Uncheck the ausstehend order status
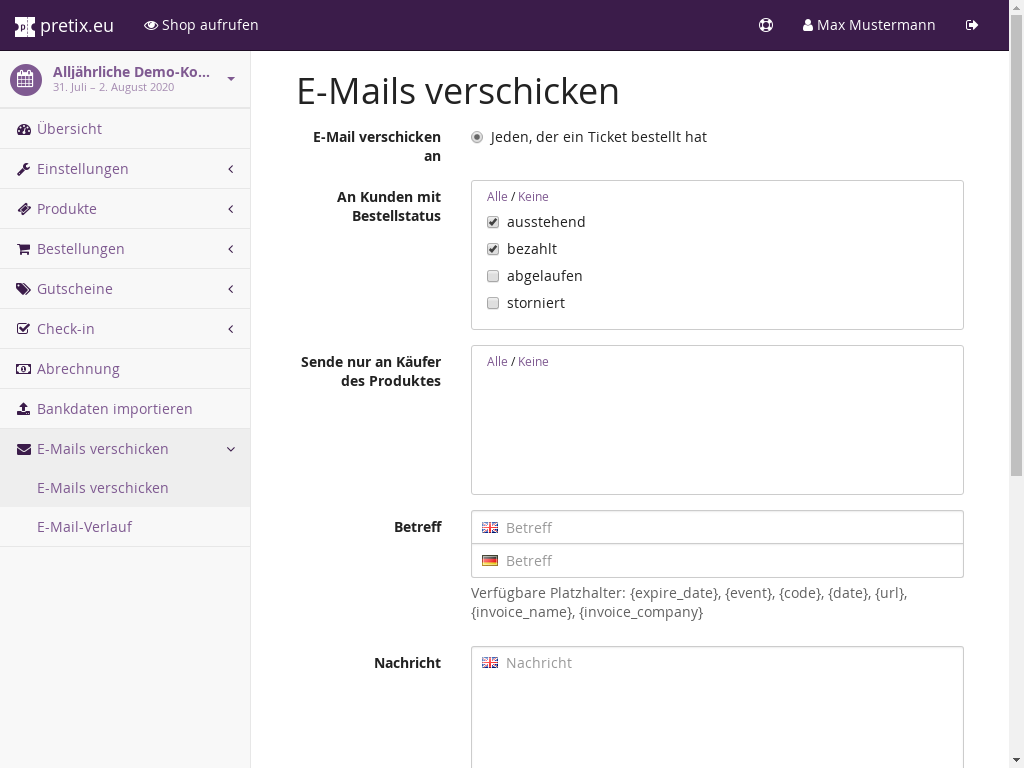Viewport: 1024px width, 768px height. [493, 222]
